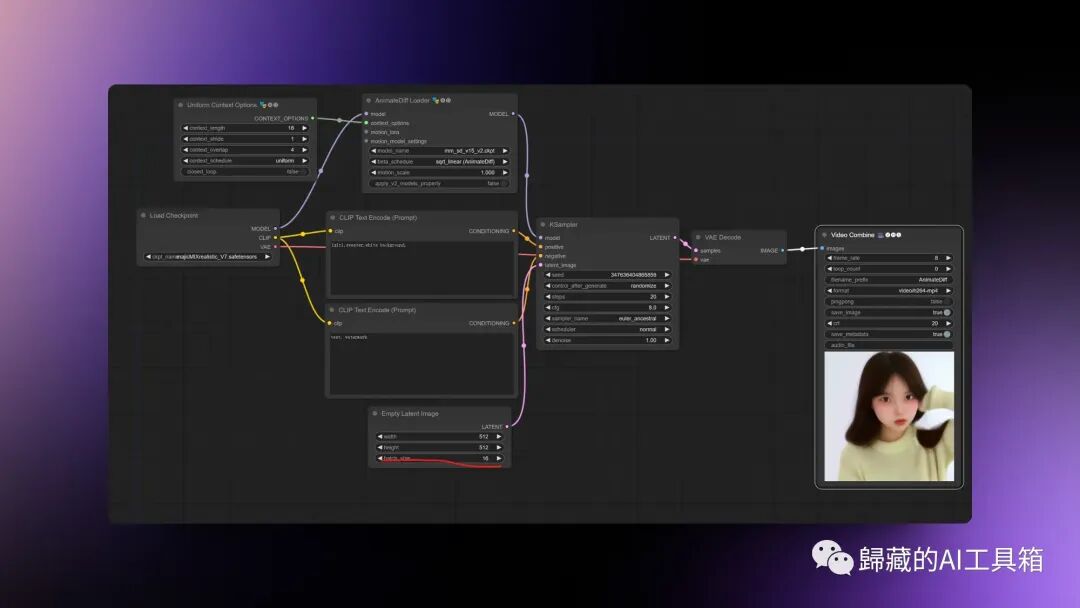
Task: Click the VAE Decode IMAGE output port
Action: (782, 251)
